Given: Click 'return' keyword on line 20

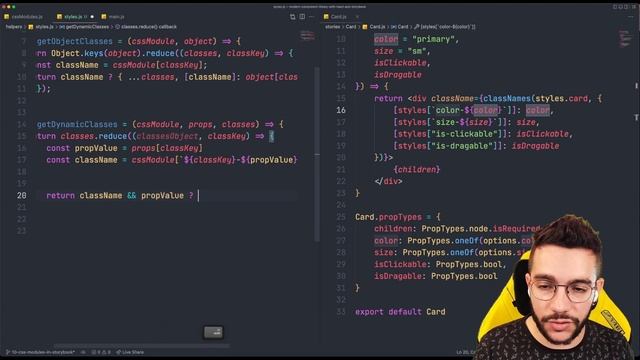Looking at the screenshot, I should tap(60, 196).
